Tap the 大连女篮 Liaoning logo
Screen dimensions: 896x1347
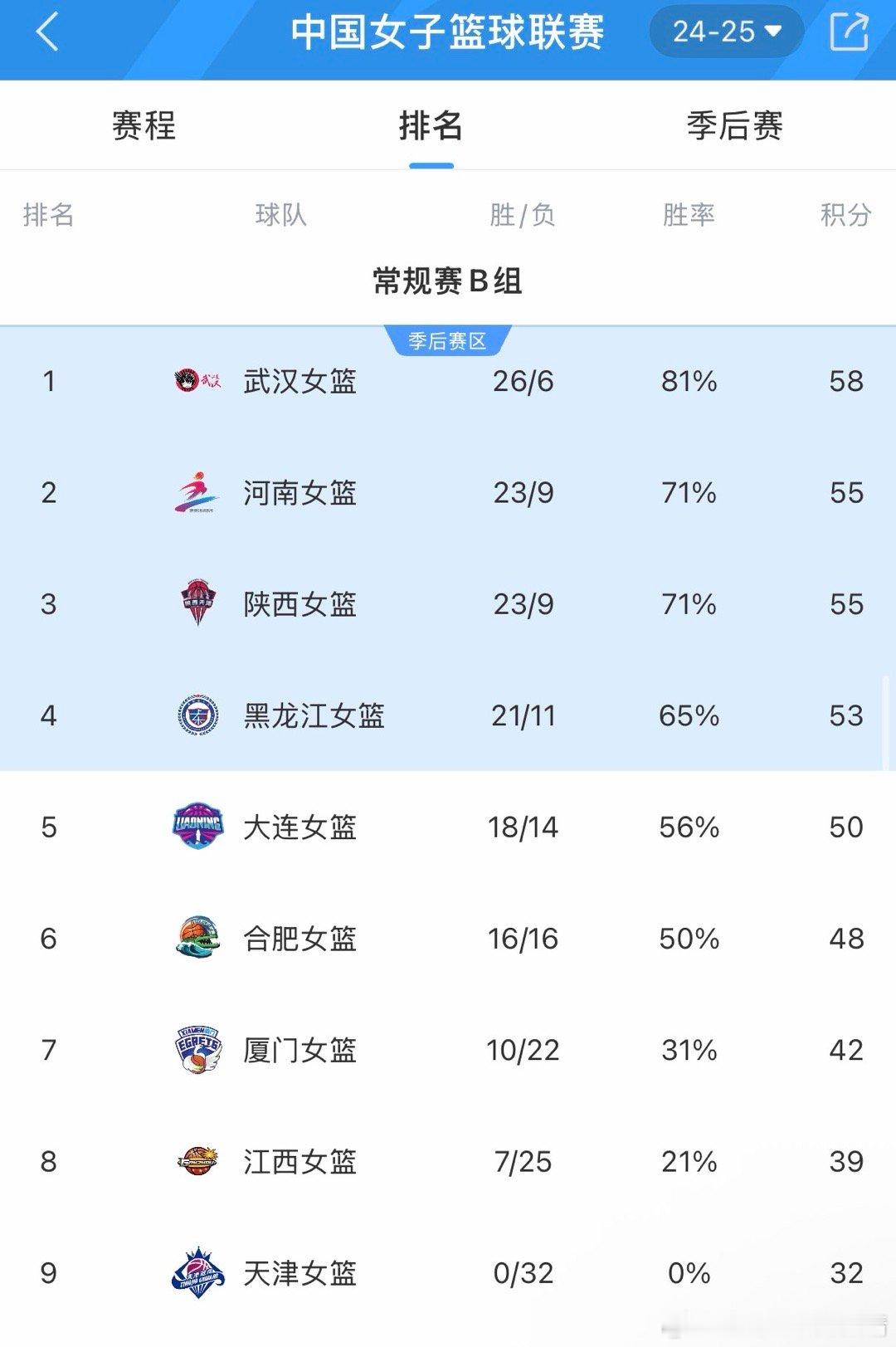197,827
